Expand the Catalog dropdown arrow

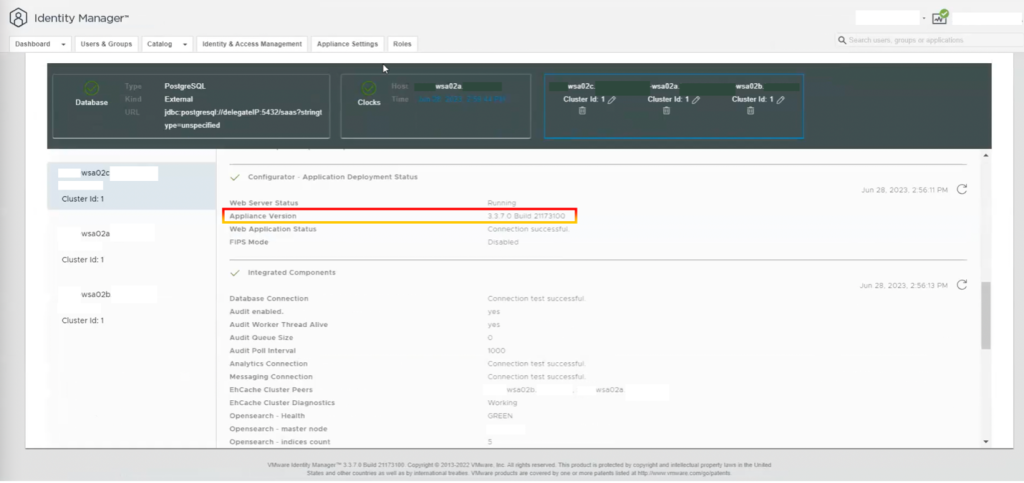(186, 44)
